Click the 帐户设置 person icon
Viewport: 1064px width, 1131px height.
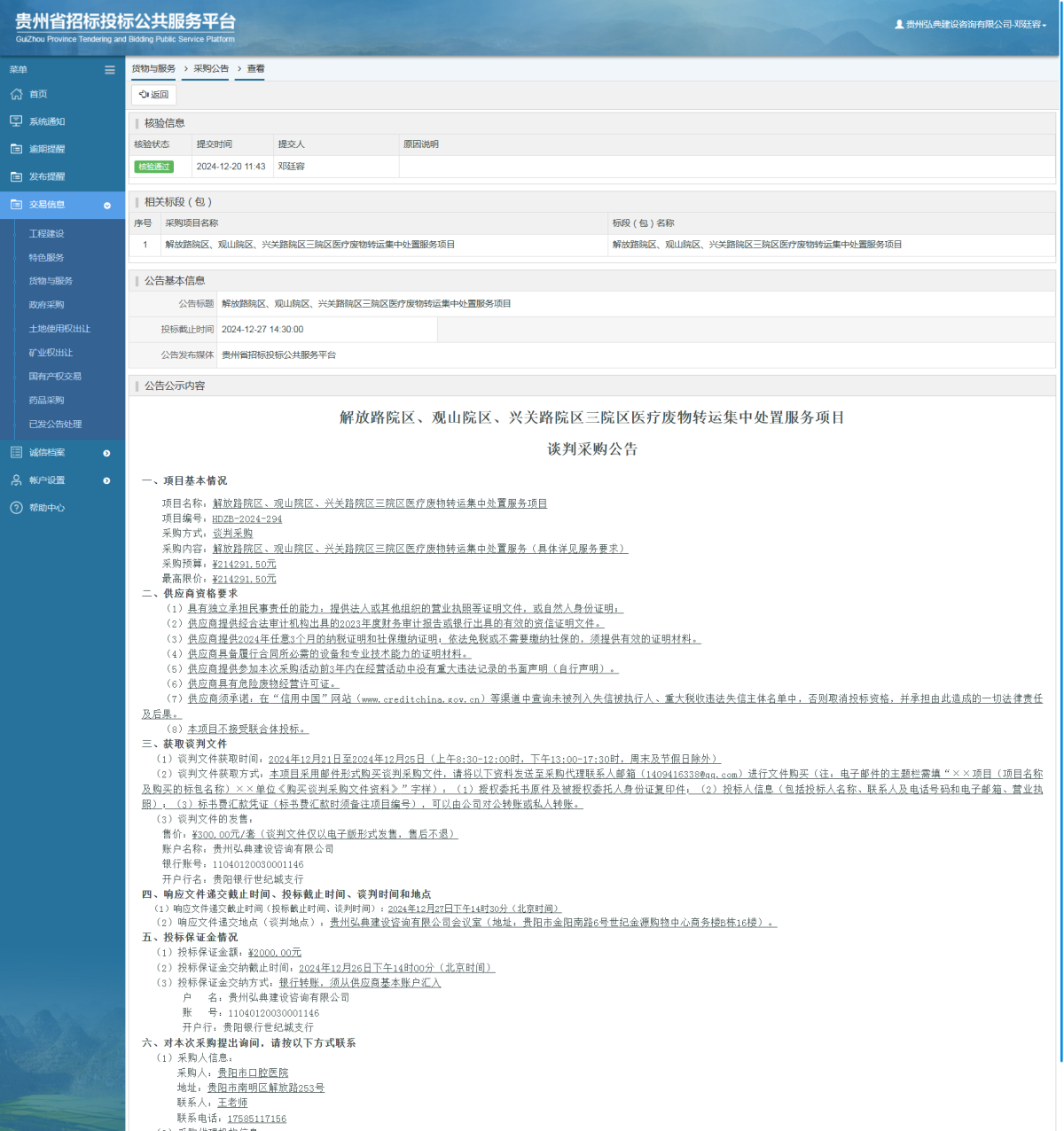point(16,480)
